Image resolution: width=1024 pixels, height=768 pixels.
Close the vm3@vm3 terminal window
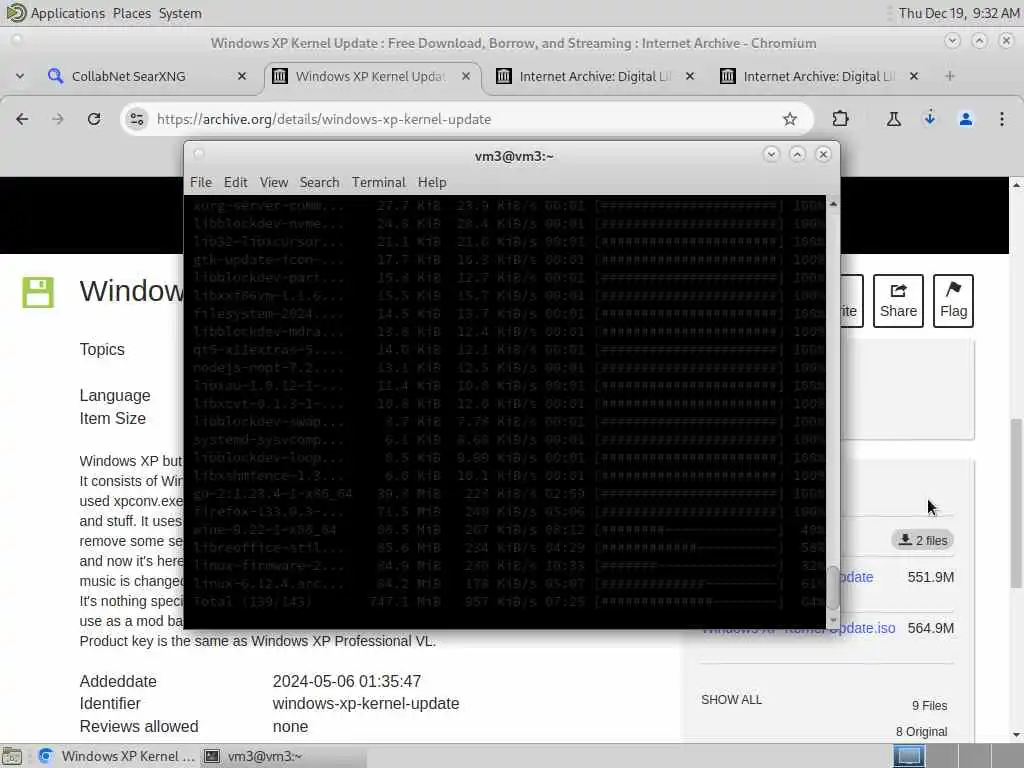823,154
